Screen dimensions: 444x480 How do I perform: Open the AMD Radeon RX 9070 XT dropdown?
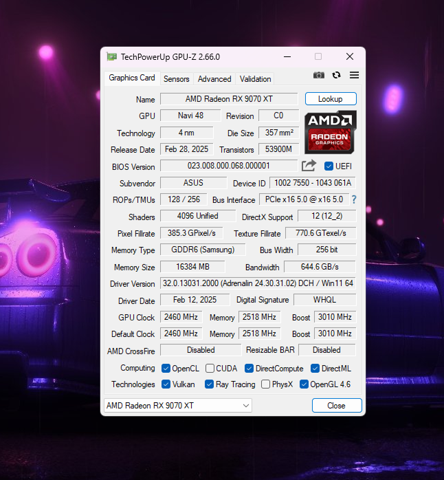point(178,406)
